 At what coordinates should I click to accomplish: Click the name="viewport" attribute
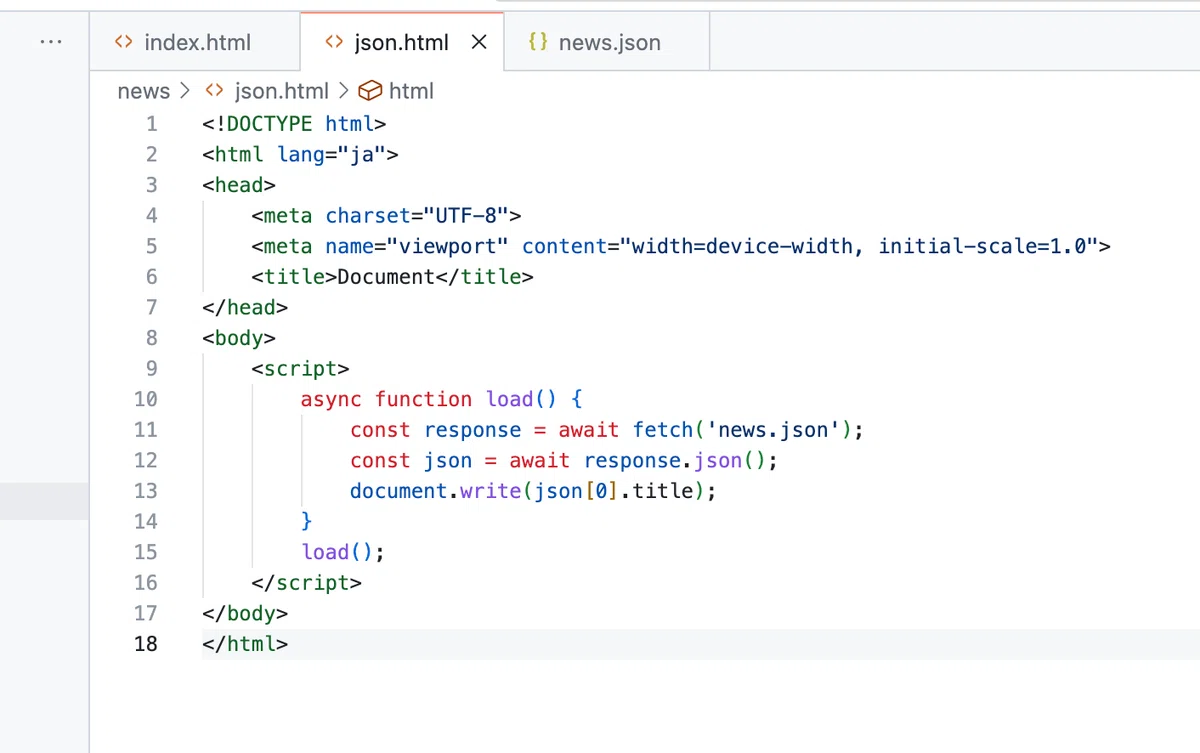(x=418, y=246)
